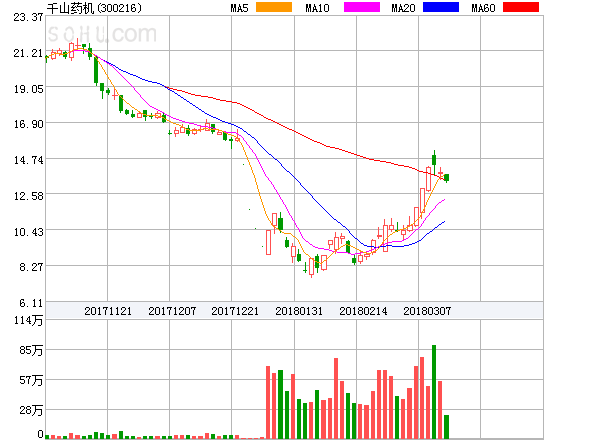The image size is (600, 440).
Task: Click the 10.43 price axis label
Action: [28, 232]
